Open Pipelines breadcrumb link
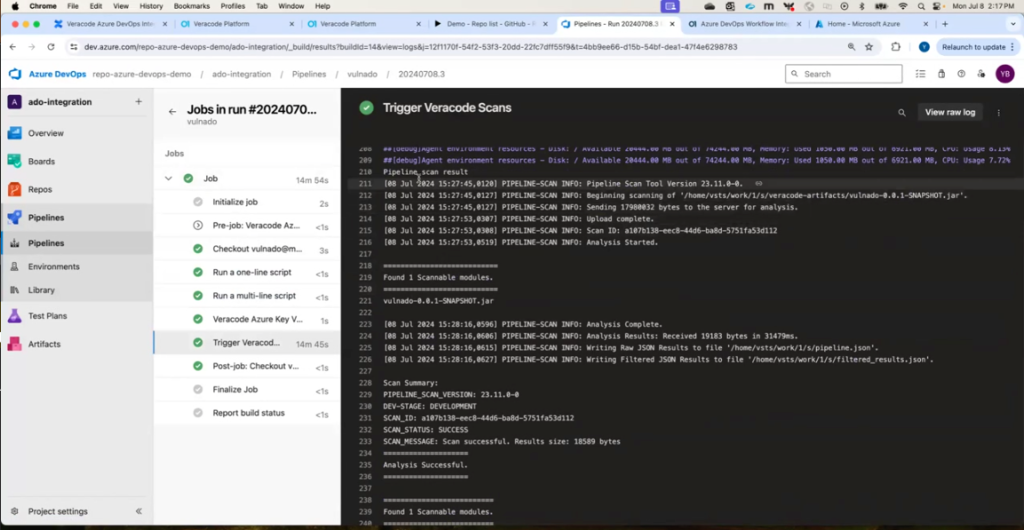 (309, 74)
